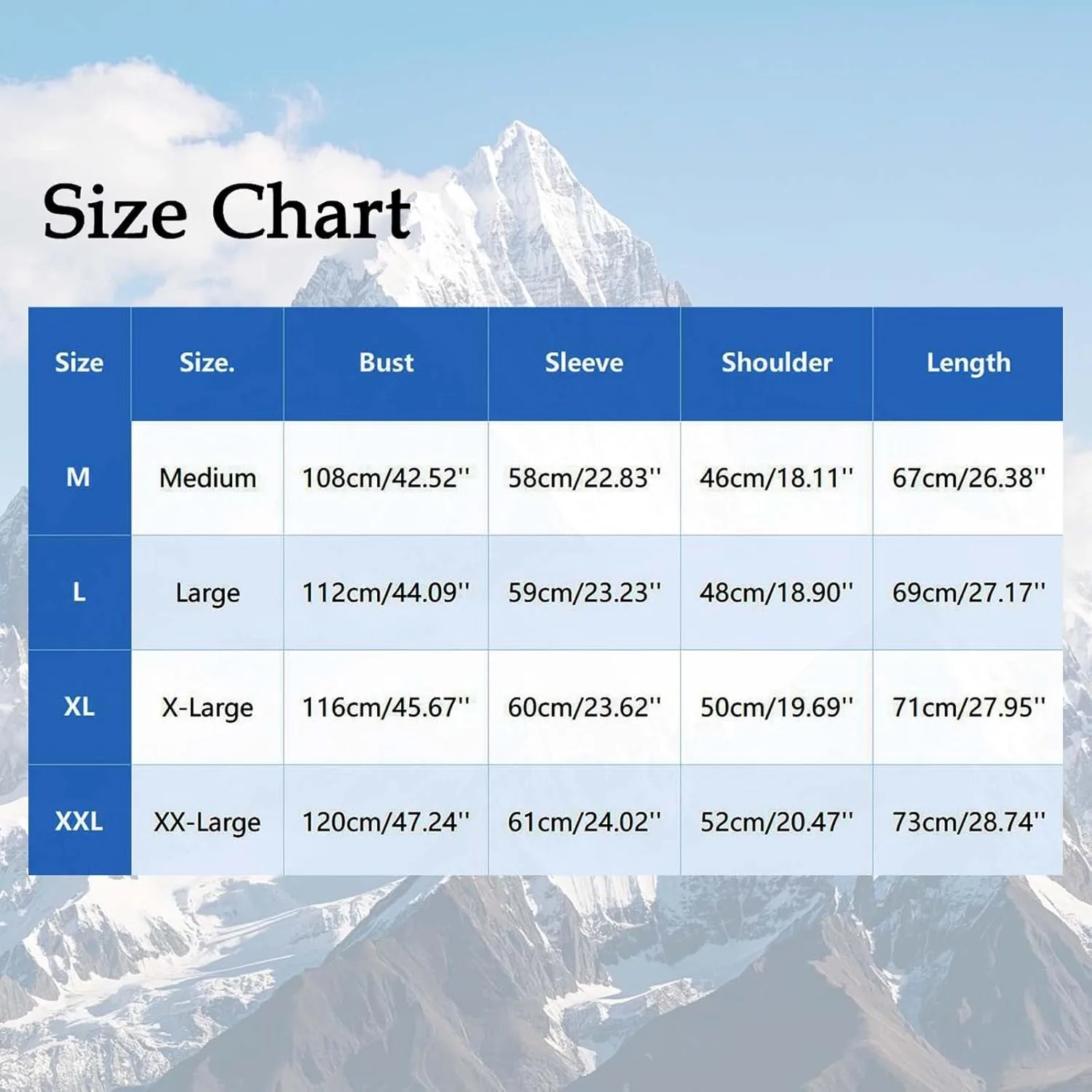Screen dimensions: 1092x1092
Task: Click the M size row label
Action: [x=79, y=478]
